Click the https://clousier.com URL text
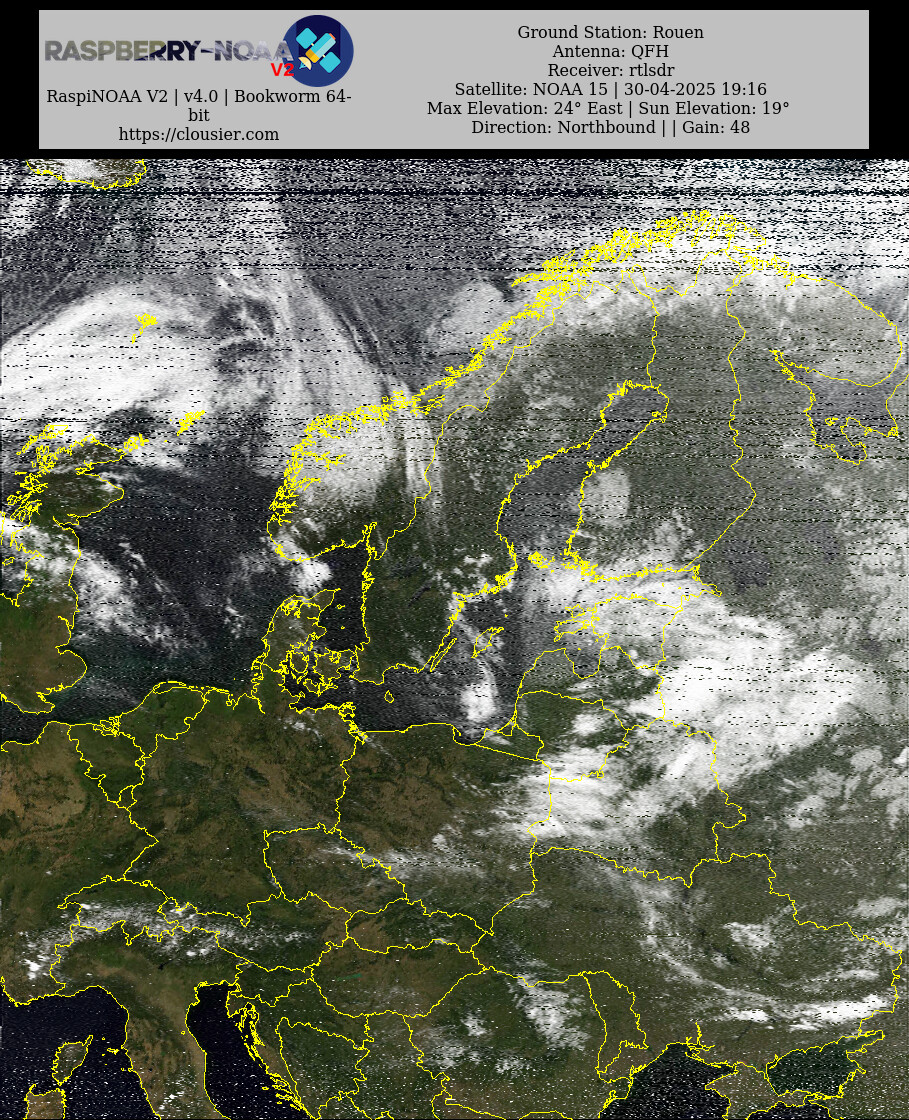The image size is (909, 1120). click(199, 134)
